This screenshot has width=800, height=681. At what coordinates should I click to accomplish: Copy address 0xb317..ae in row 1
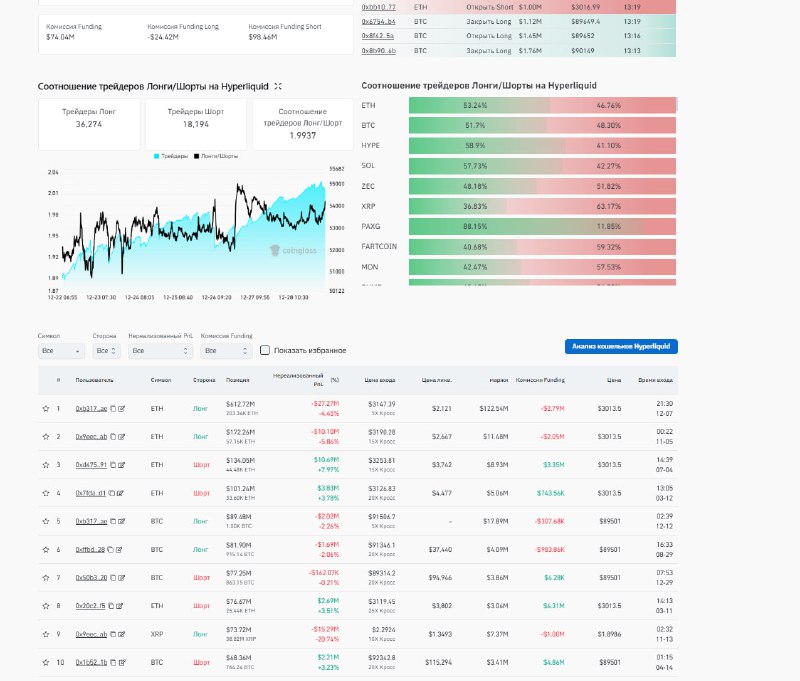click(111, 409)
